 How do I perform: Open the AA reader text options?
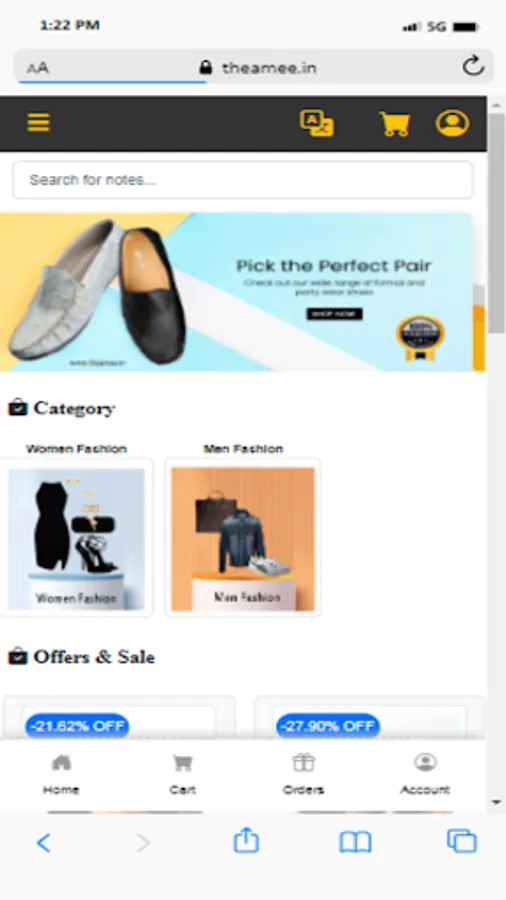click(x=38, y=68)
